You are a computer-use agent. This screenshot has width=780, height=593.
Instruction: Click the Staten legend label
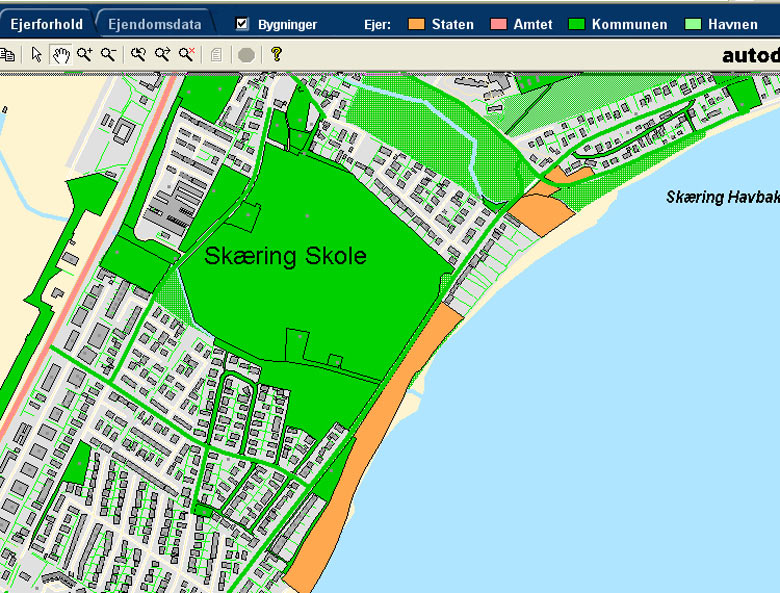pyautogui.click(x=453, y=24)
